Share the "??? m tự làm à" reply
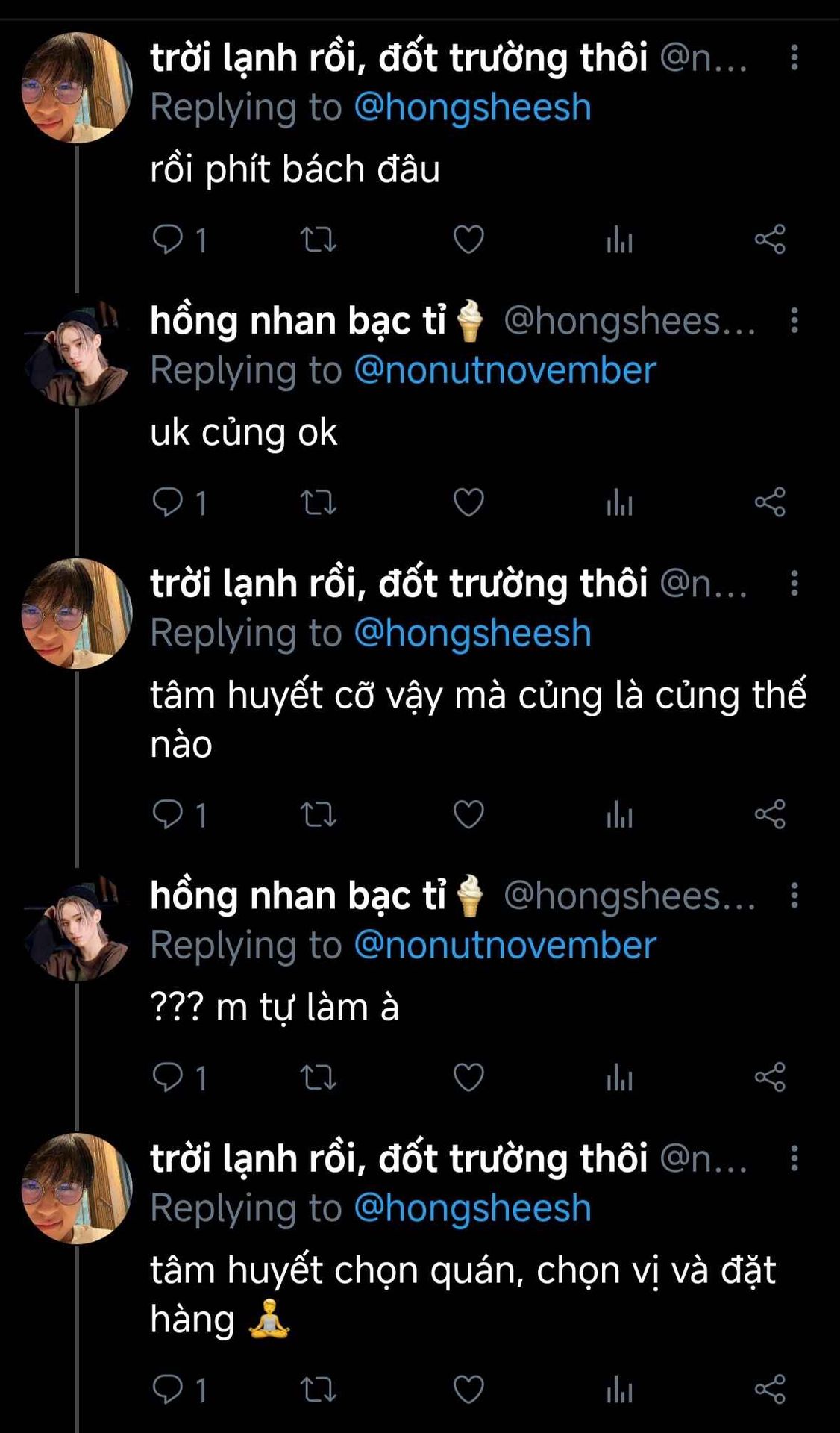840x1433 pixels. pos(770,1077)
